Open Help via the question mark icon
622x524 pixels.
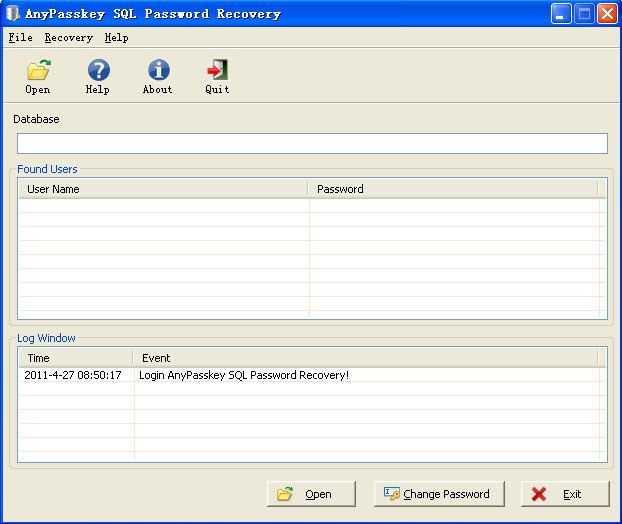[x=98, y=70]
